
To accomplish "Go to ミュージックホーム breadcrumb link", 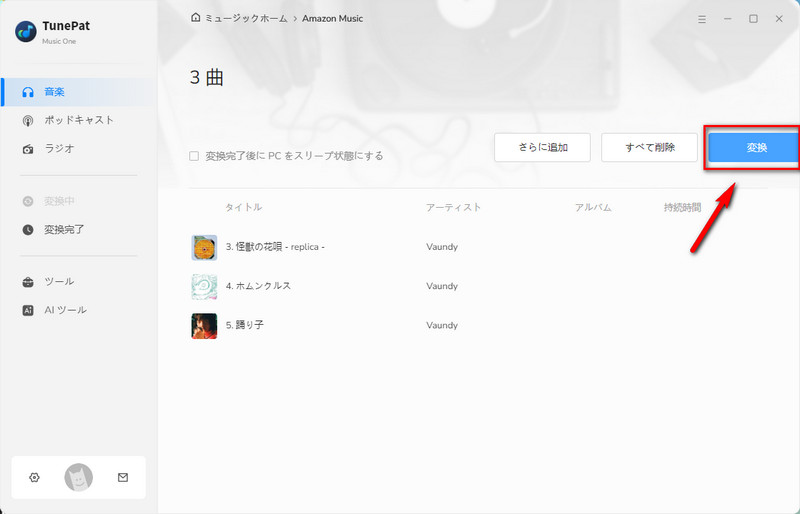I will pyautogui.click(x=246, y=18).
